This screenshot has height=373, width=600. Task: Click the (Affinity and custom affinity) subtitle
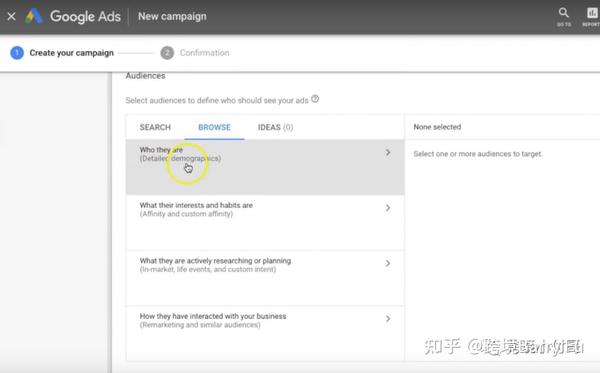point(186,214)
